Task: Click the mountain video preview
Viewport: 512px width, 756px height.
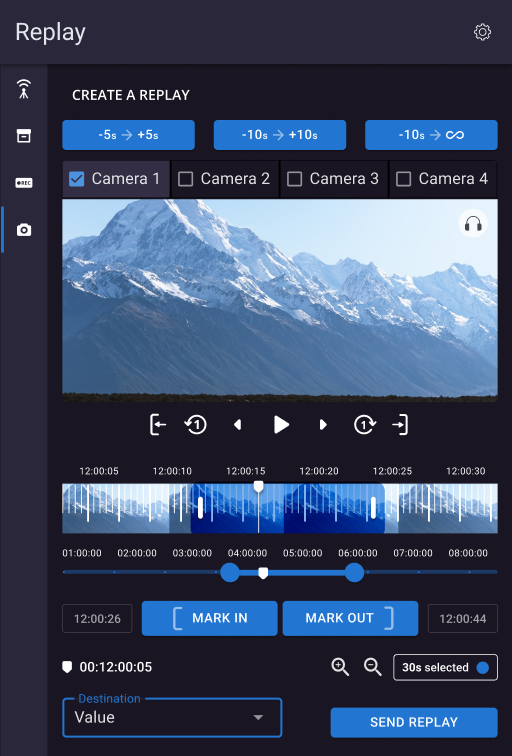Action: 280,301
